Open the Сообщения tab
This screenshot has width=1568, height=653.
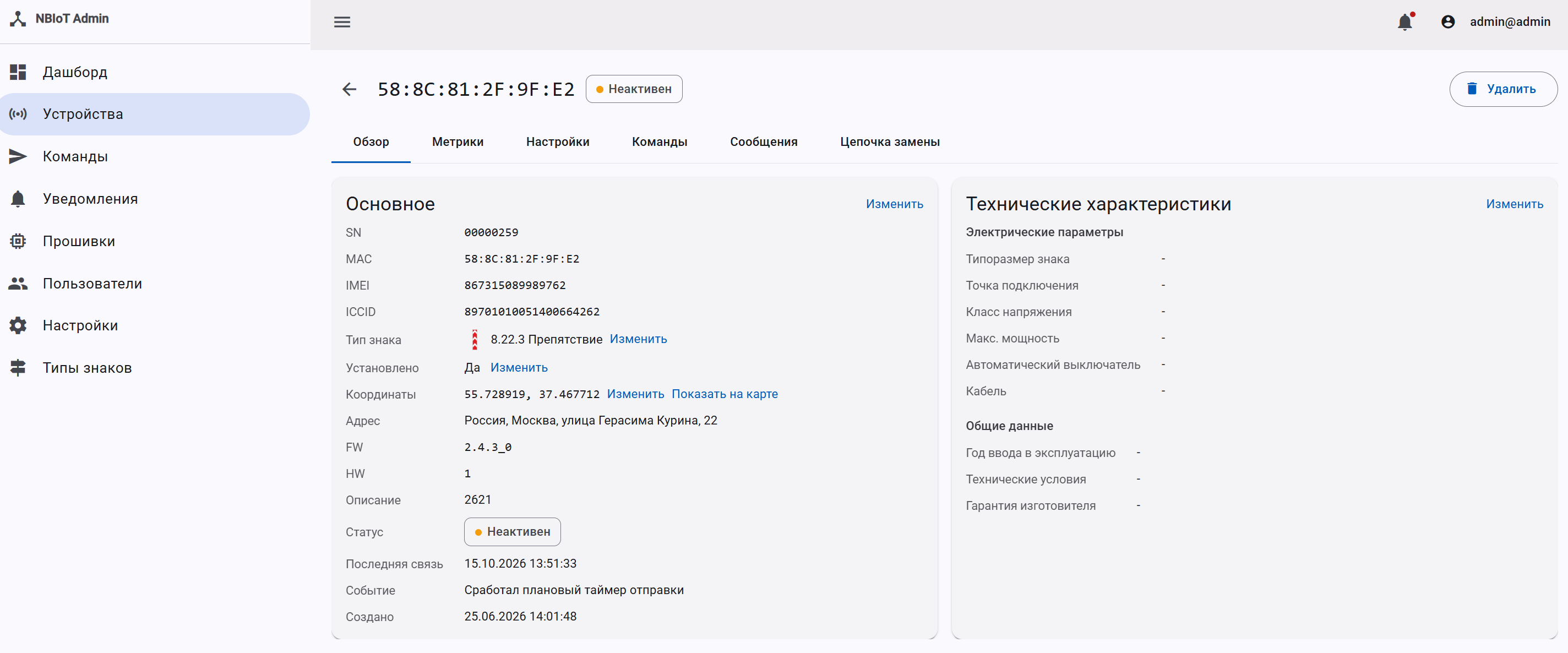pos(763,142)
